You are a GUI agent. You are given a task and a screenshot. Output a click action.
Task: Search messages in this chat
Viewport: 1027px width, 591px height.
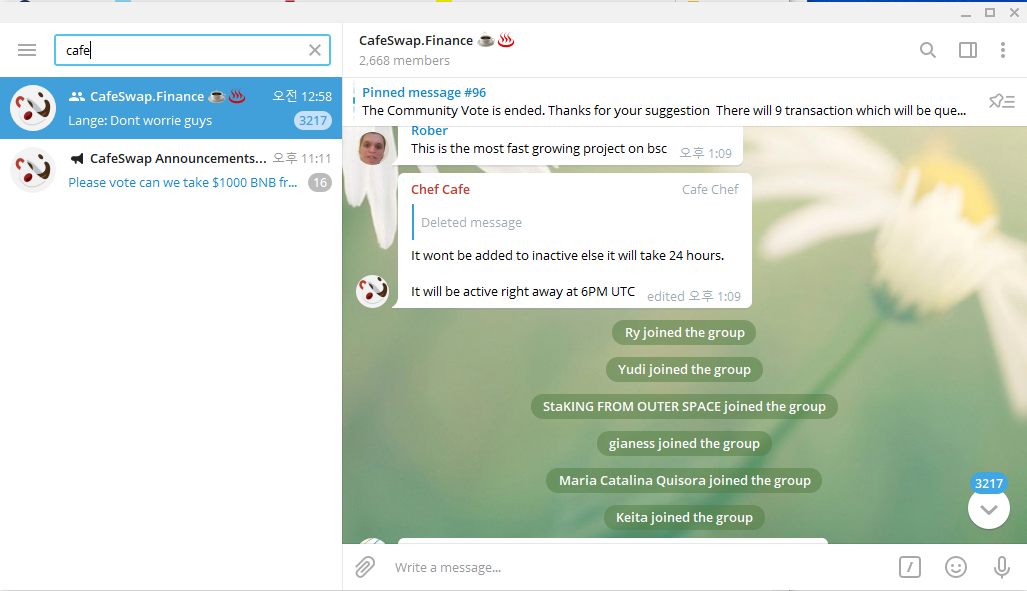[x=927, y=50]
